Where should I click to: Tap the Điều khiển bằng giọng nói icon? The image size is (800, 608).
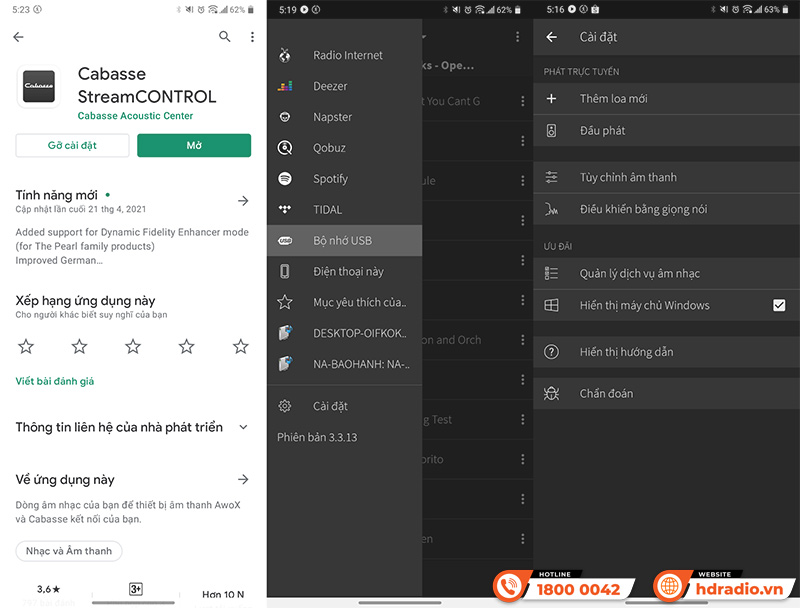pos(551,210)
